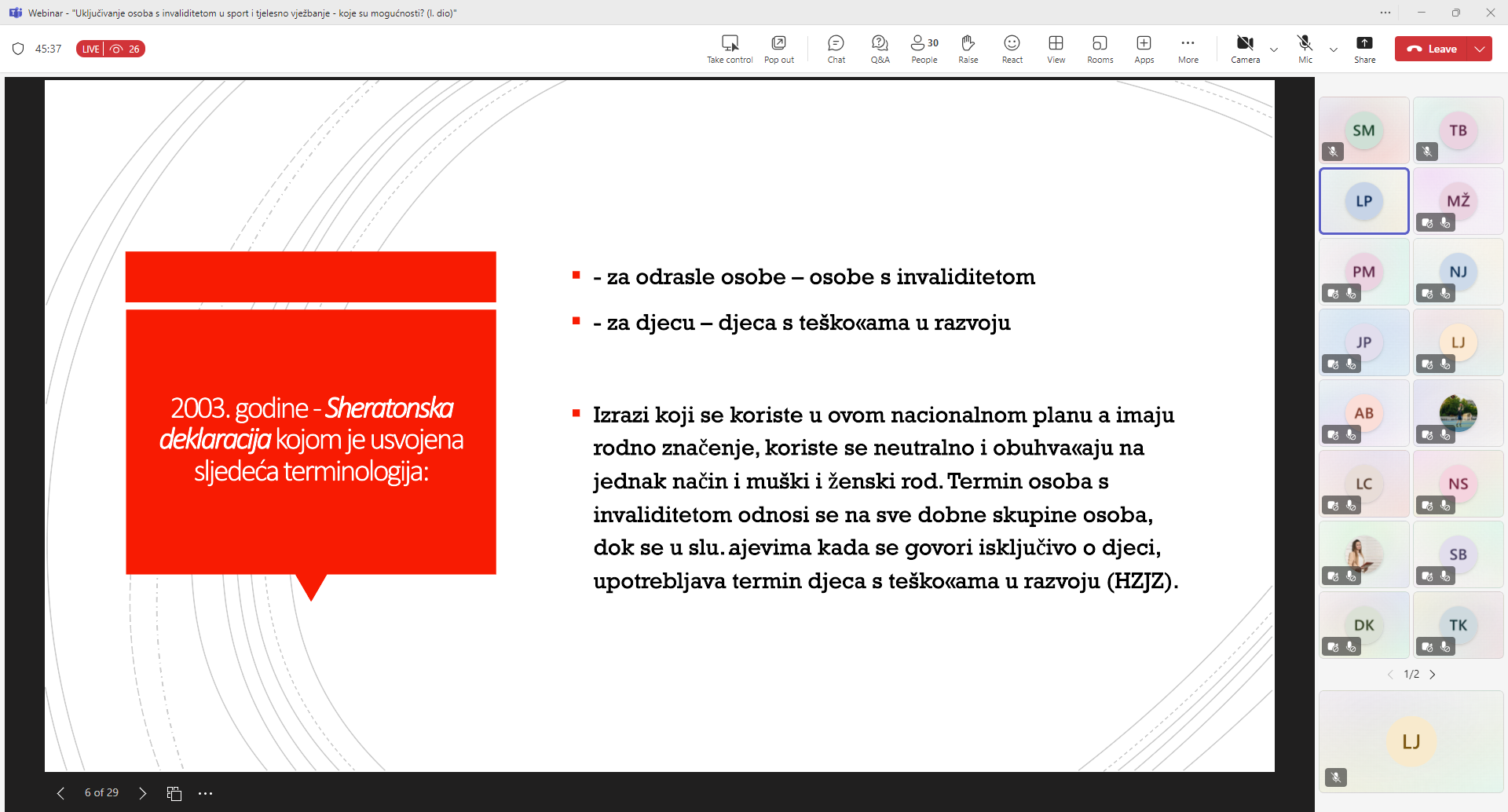Click muted mic icon on self-view tile
The image size is (1508, 812).
point(1336,777)
